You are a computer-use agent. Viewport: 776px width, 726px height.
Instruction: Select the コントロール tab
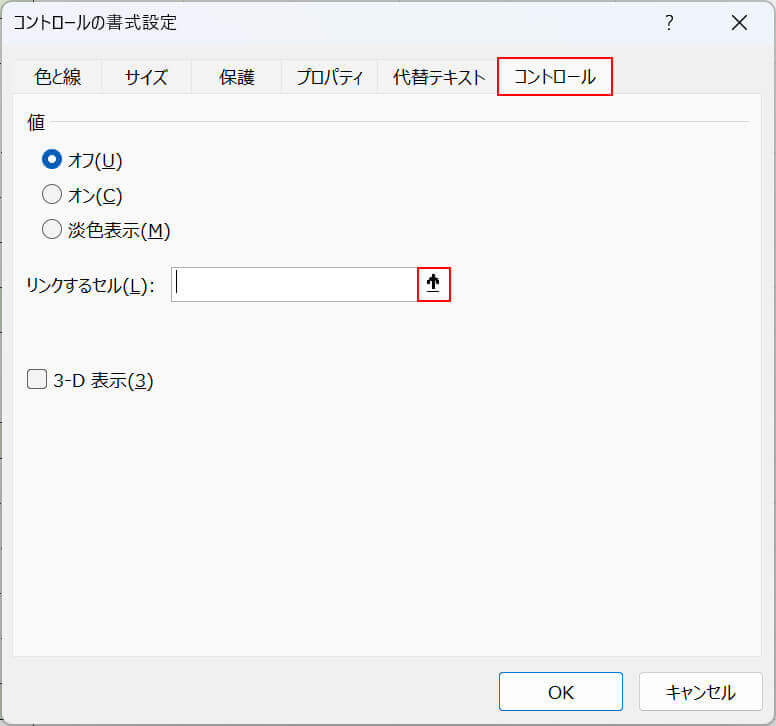554,77
